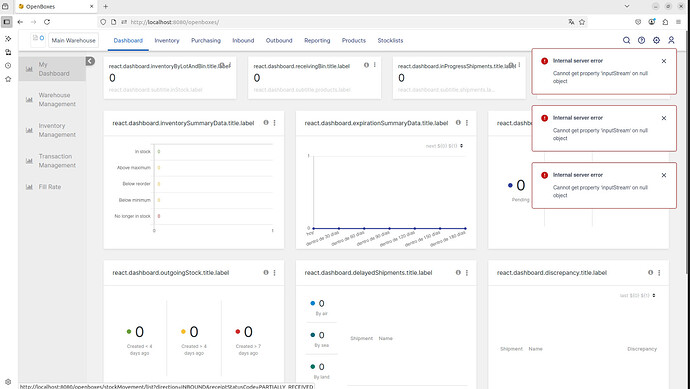
Task: Click the page translate icon in address bar
Action: point(571,22)
